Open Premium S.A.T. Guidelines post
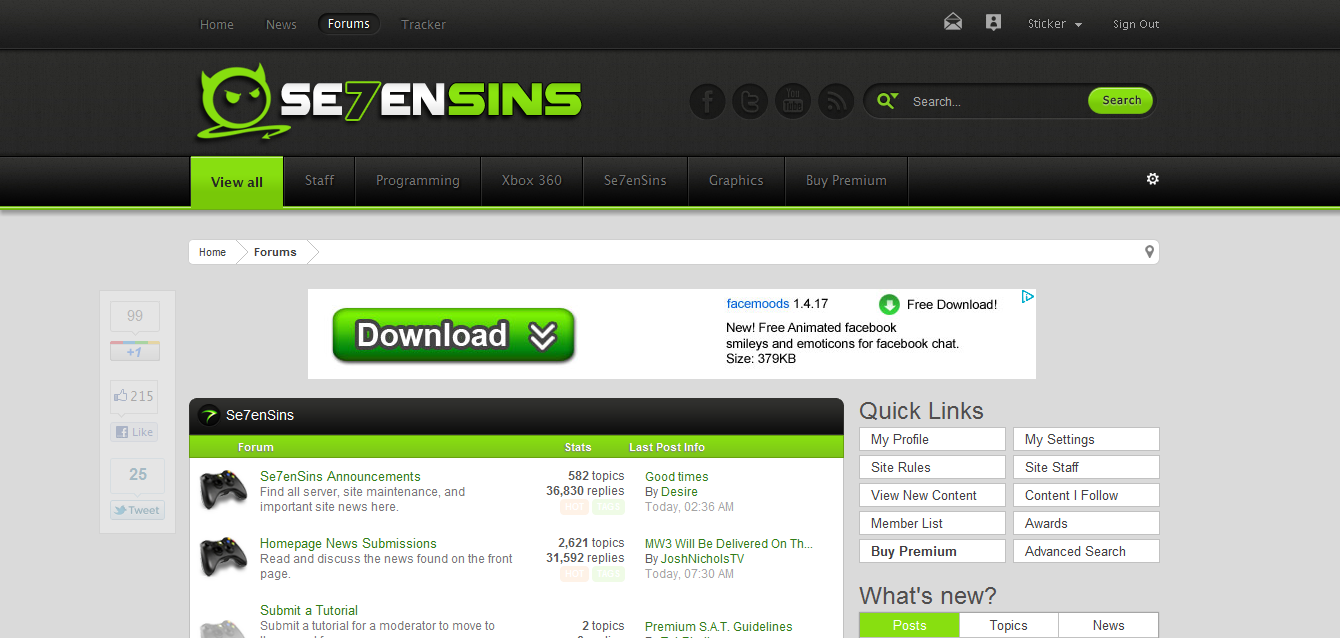 click(x=719, y=627)
